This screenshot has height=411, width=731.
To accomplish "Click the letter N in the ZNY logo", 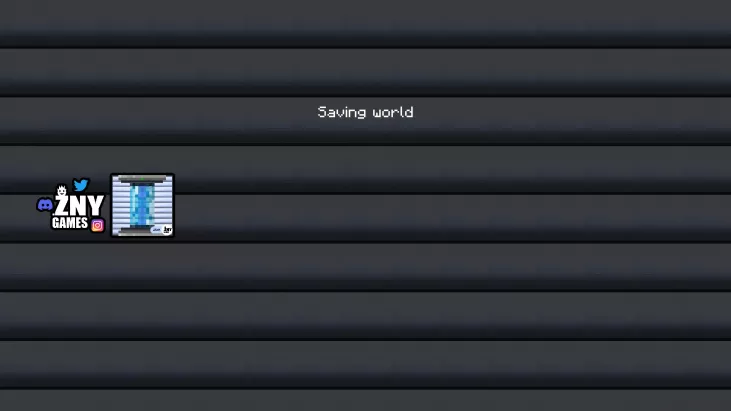I will click(78, 206).
